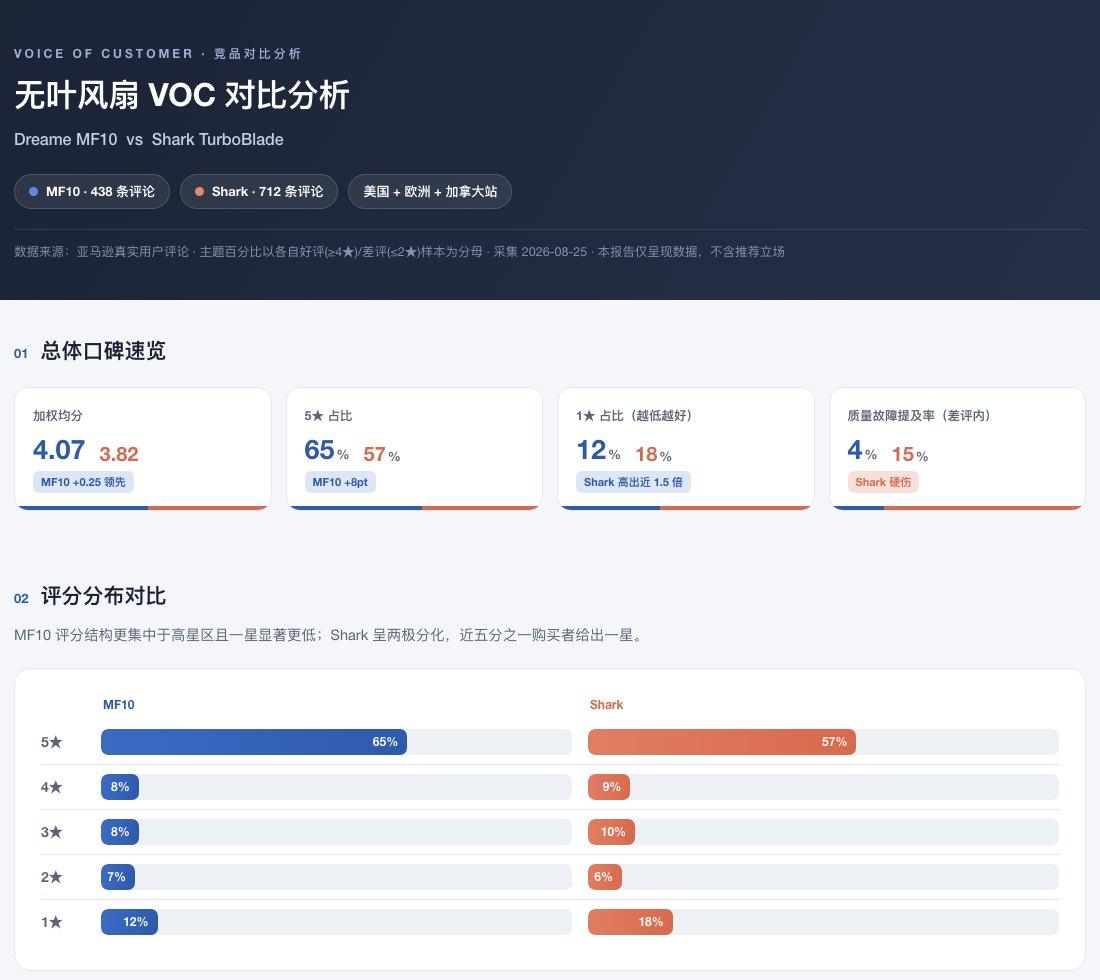Click the 18% value in 1★ 占比 card
The height and width of the screenshot is (980, 1100).
point(653,455)
